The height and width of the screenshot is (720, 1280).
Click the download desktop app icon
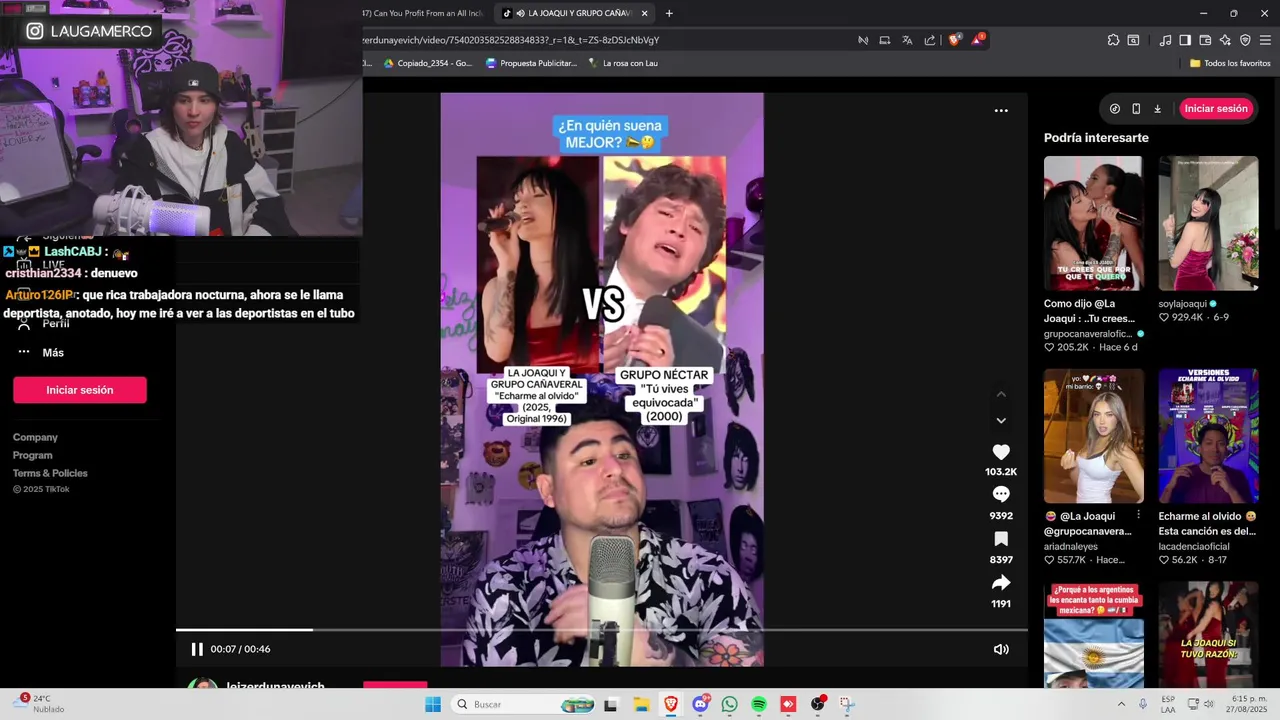pos(1157,108)
